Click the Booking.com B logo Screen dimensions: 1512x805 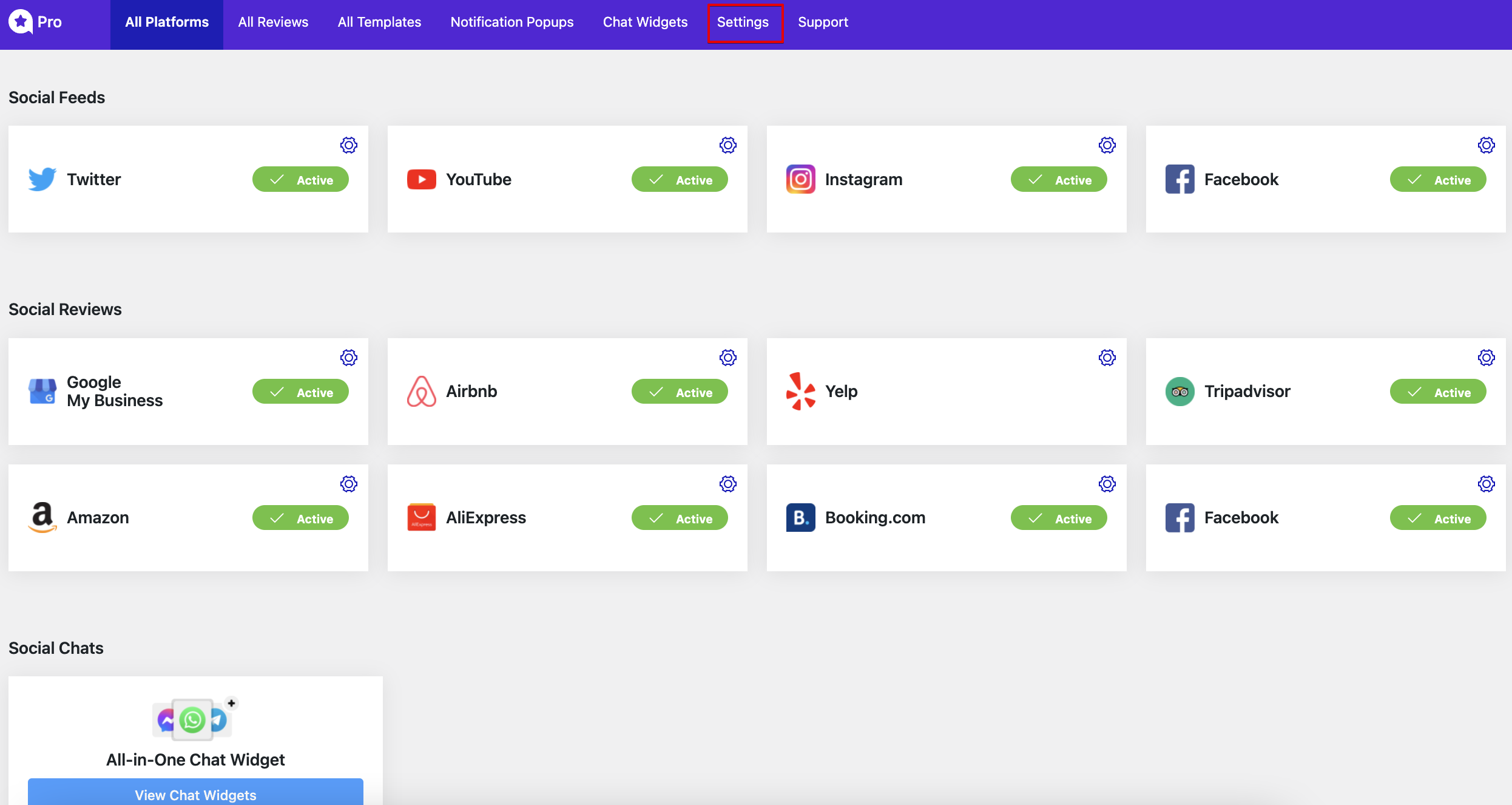[801, 518]
